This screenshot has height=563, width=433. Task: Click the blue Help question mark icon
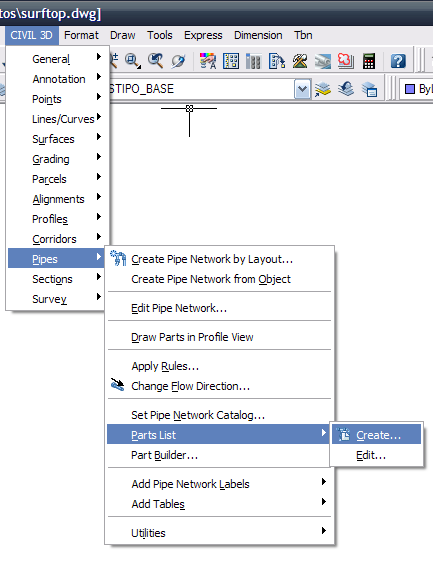click(x=398, y=61)
